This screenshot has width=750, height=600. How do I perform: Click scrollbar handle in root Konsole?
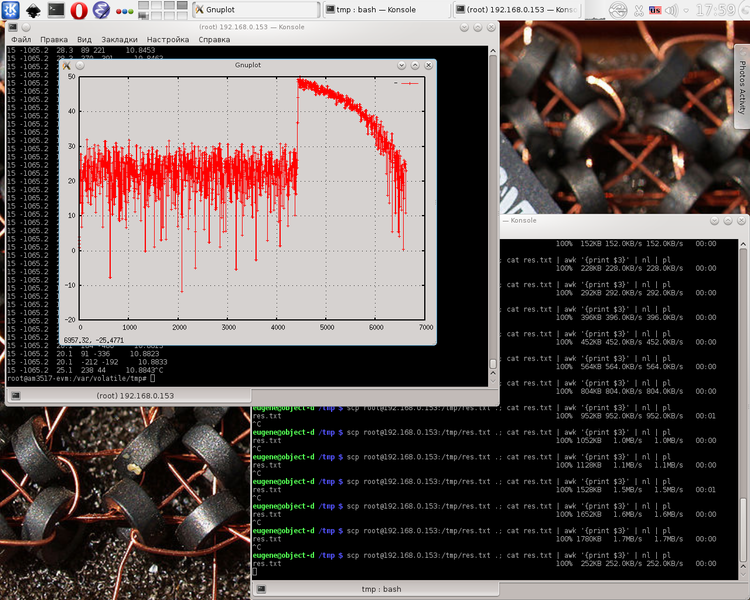(493, 364)
